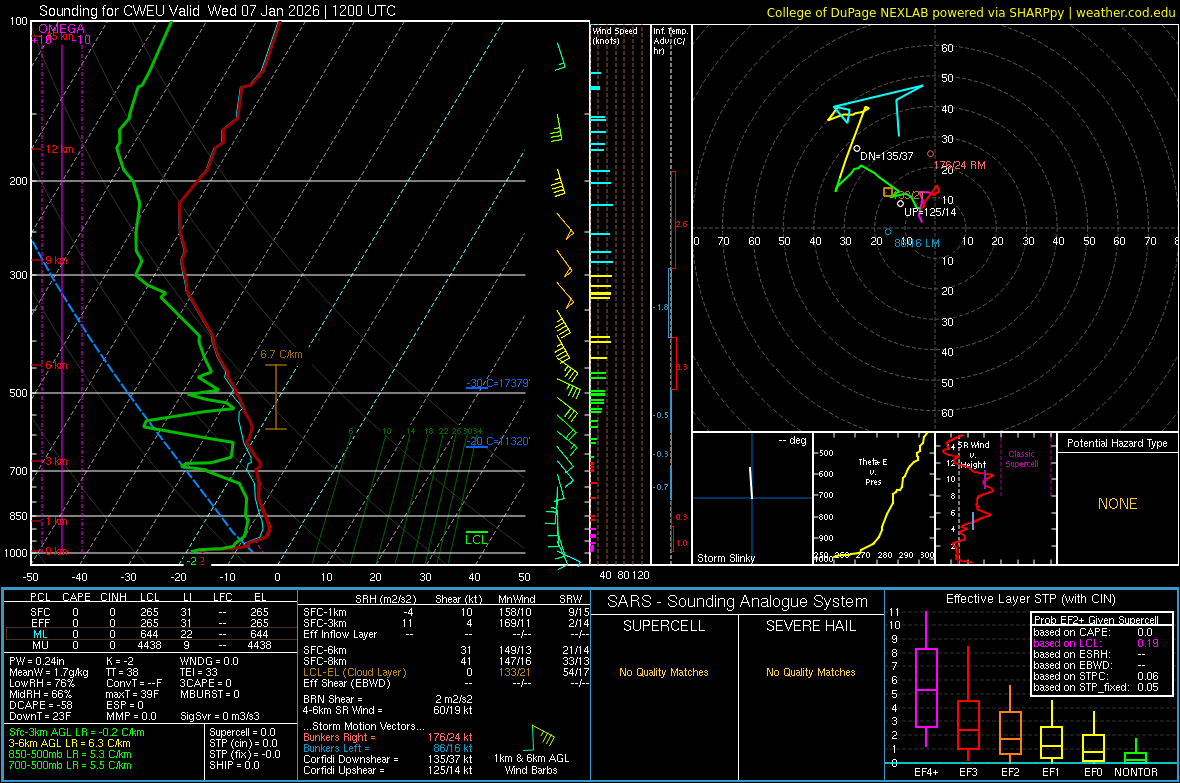Click No Quality Matches under SUPERCELL
The height and width of the screenshot is (783, 1180).
(x=664, y=672)
